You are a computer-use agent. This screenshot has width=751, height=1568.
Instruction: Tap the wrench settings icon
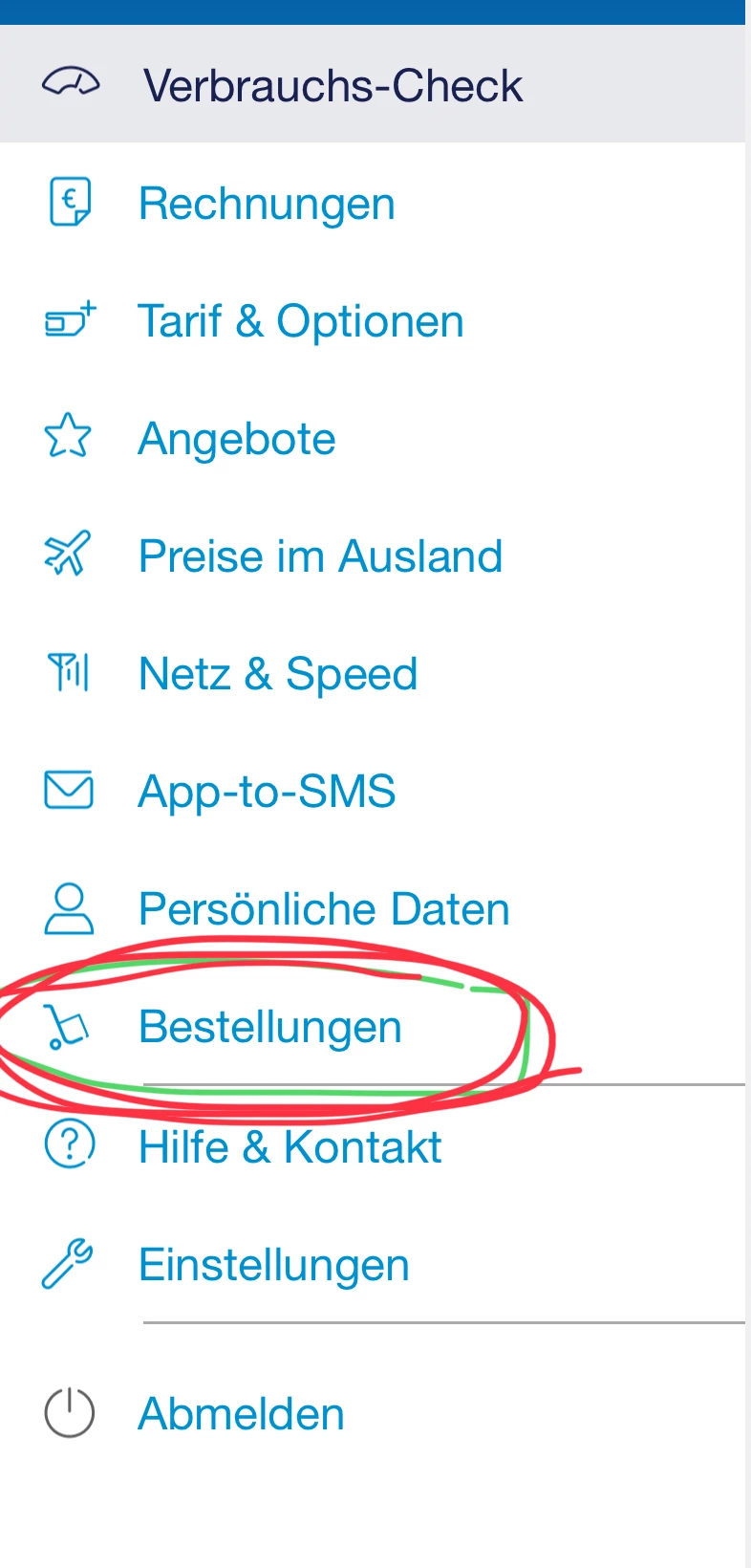pyautogui.click(x=68, y=1264)
